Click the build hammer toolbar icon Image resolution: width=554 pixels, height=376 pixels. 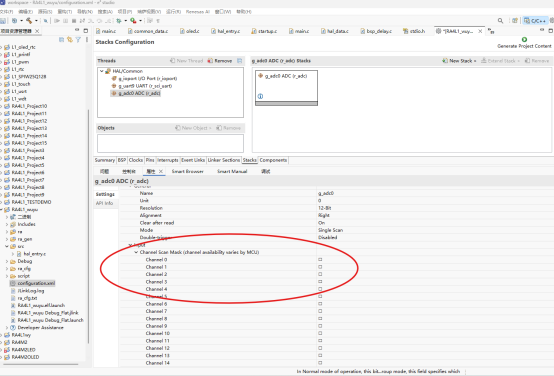(x=29, y=21)
